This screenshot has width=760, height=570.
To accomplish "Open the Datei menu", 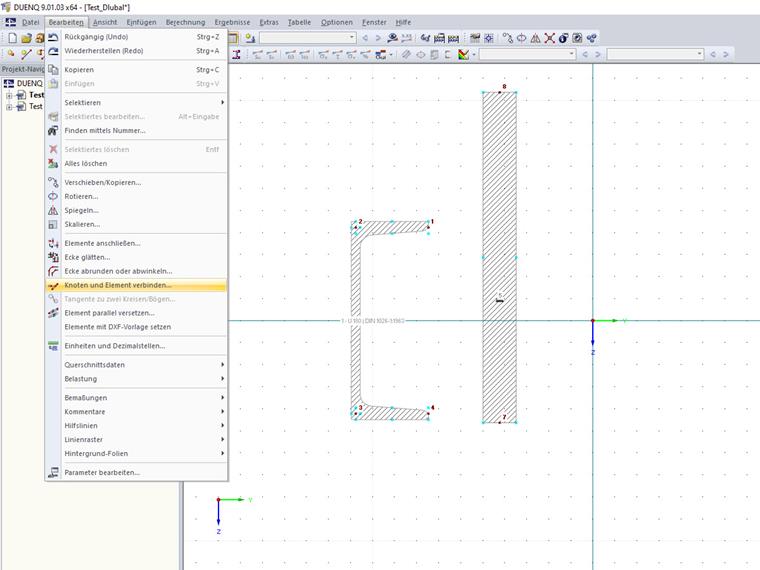I will coord(31,22).
